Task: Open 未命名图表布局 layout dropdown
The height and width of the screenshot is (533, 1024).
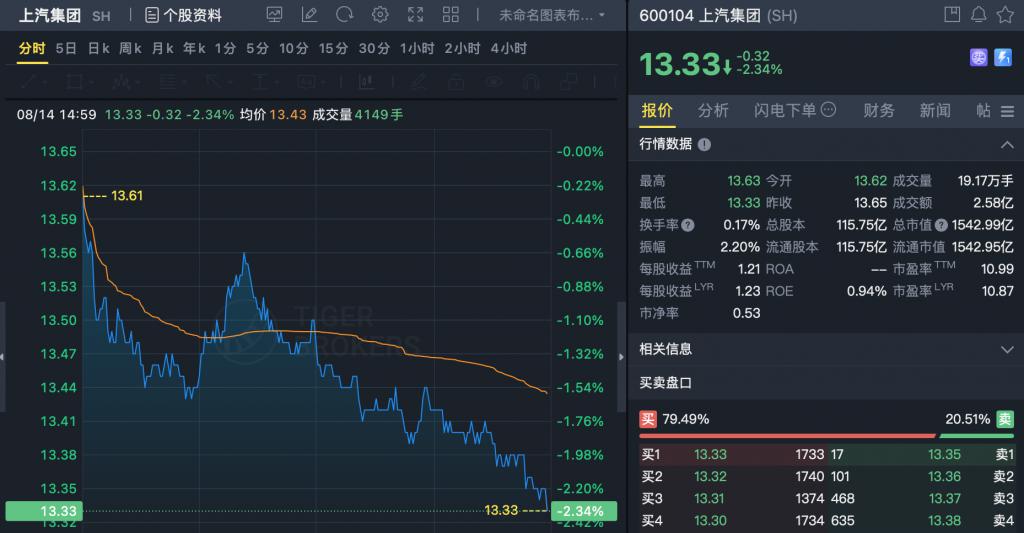Action: (552, 15)
